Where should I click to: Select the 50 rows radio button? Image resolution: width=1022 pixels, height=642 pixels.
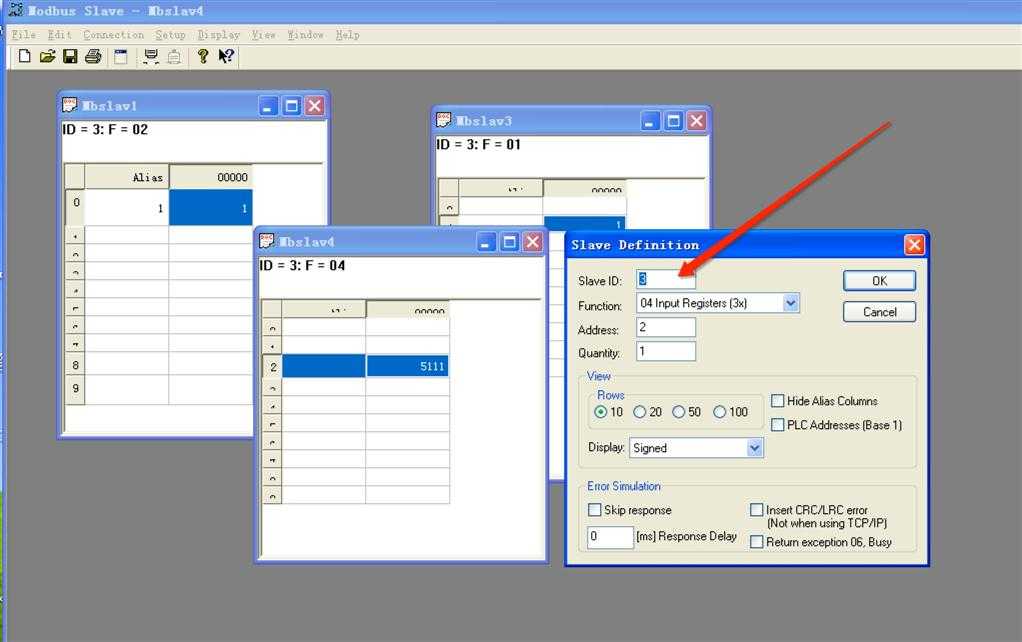679,412
